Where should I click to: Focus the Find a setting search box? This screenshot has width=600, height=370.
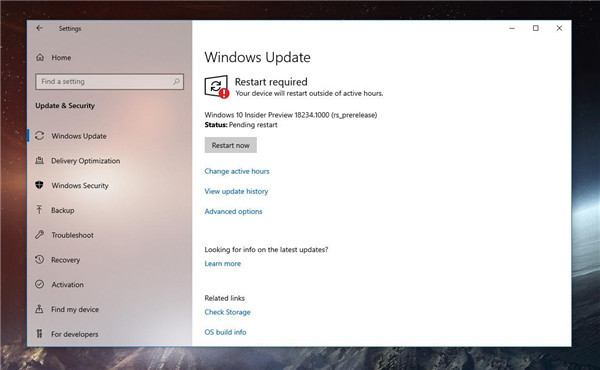tap(109, 81)
